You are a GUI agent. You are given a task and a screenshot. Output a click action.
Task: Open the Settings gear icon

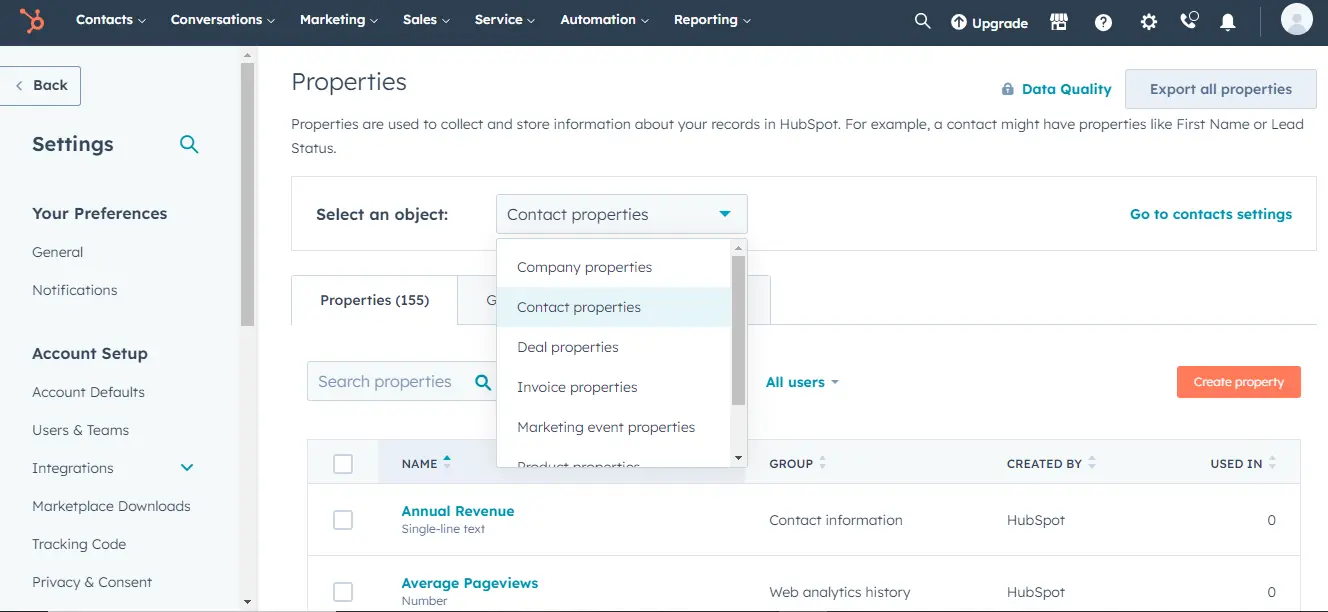coord(1148,22)
